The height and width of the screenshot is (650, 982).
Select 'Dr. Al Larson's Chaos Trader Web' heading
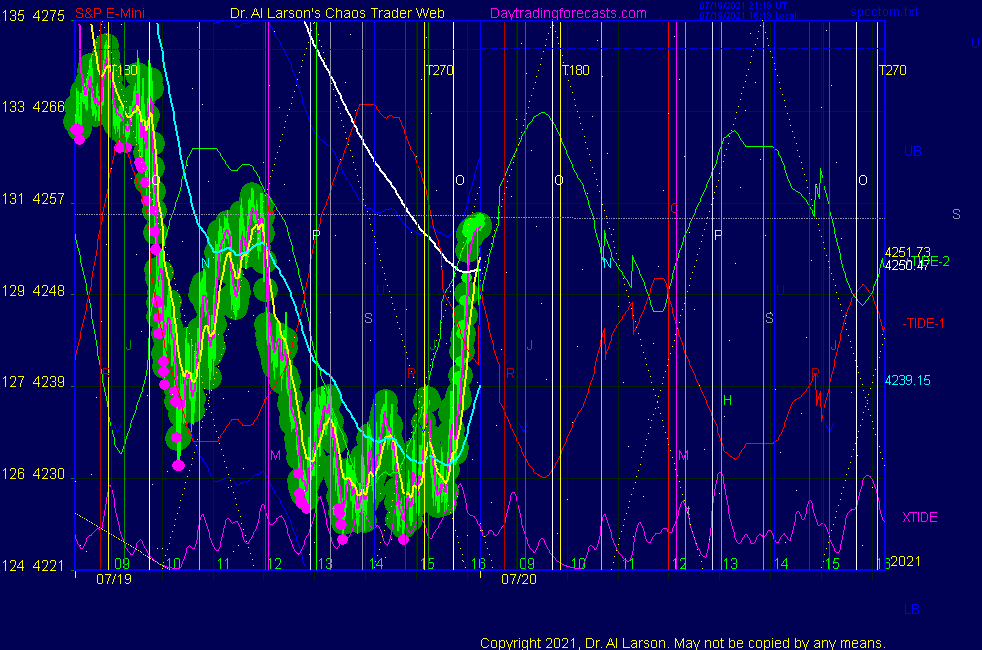pos(337,13)
